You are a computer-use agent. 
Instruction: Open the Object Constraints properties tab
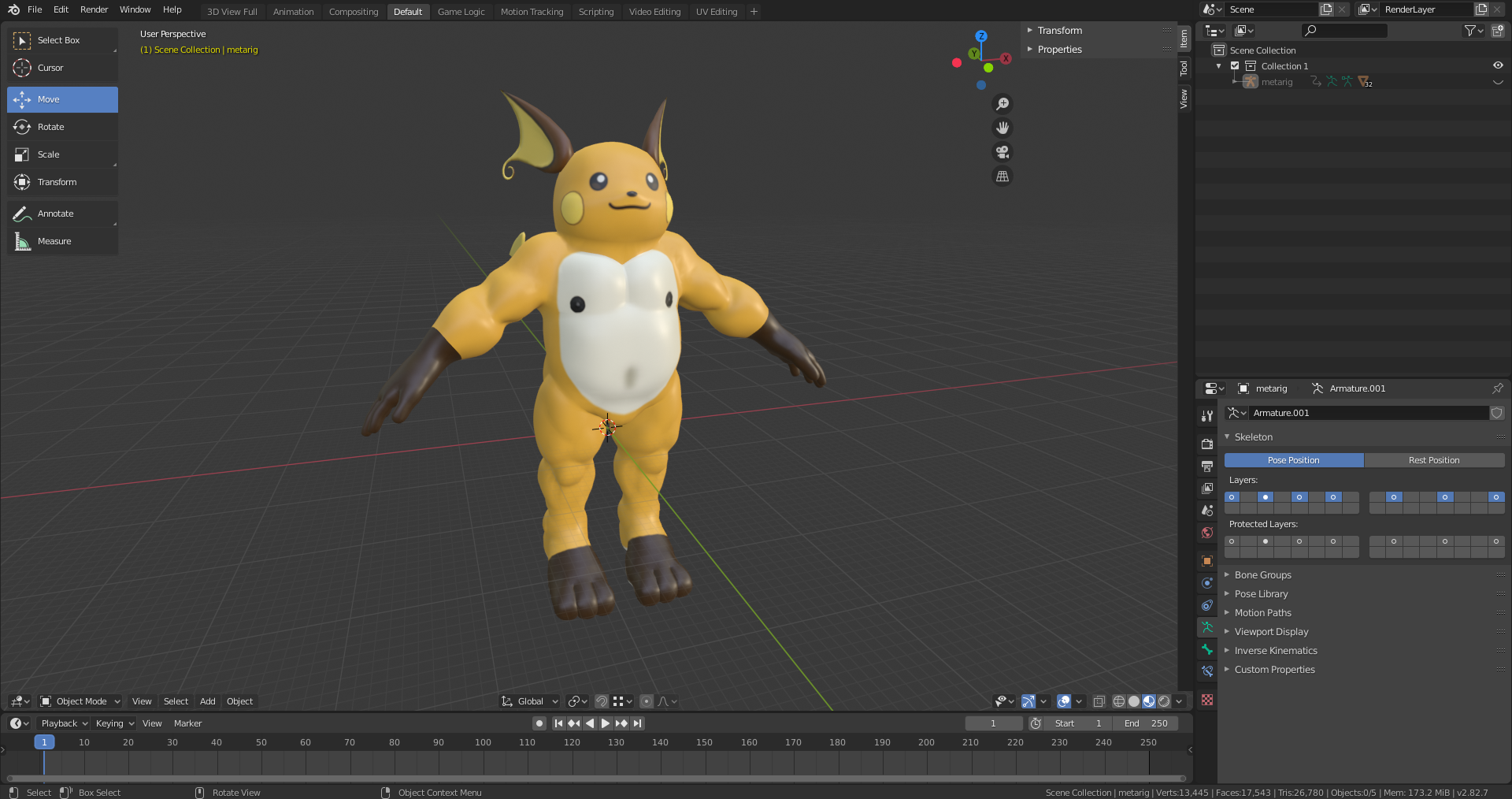click(x=1206, y=605)
